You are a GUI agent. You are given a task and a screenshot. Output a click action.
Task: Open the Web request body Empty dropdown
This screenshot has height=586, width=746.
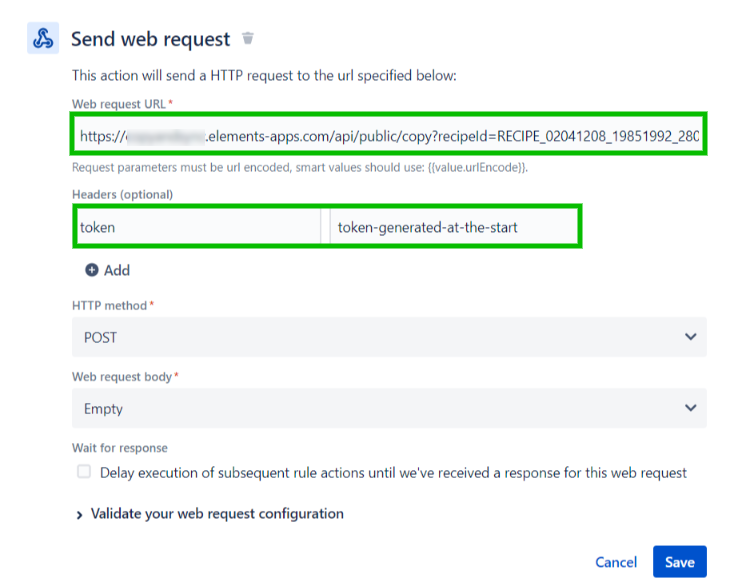tap(388, 408)
